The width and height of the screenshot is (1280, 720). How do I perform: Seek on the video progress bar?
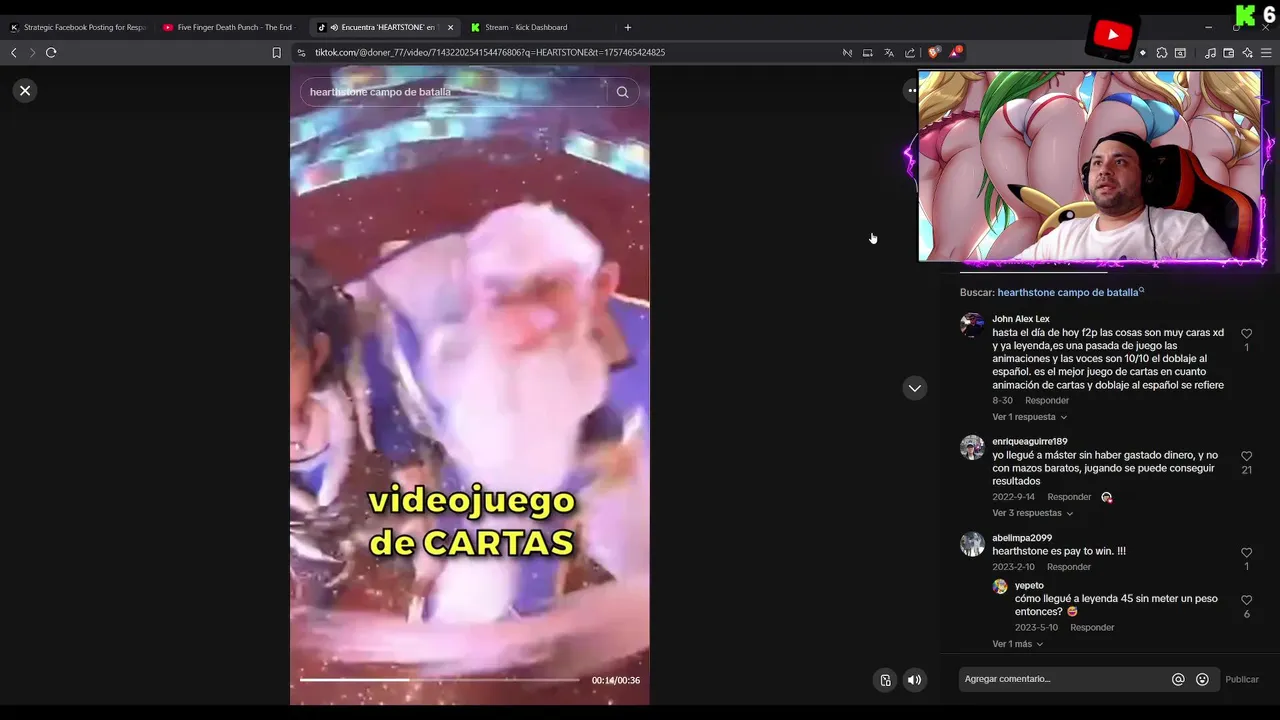(x=439, y=680)
